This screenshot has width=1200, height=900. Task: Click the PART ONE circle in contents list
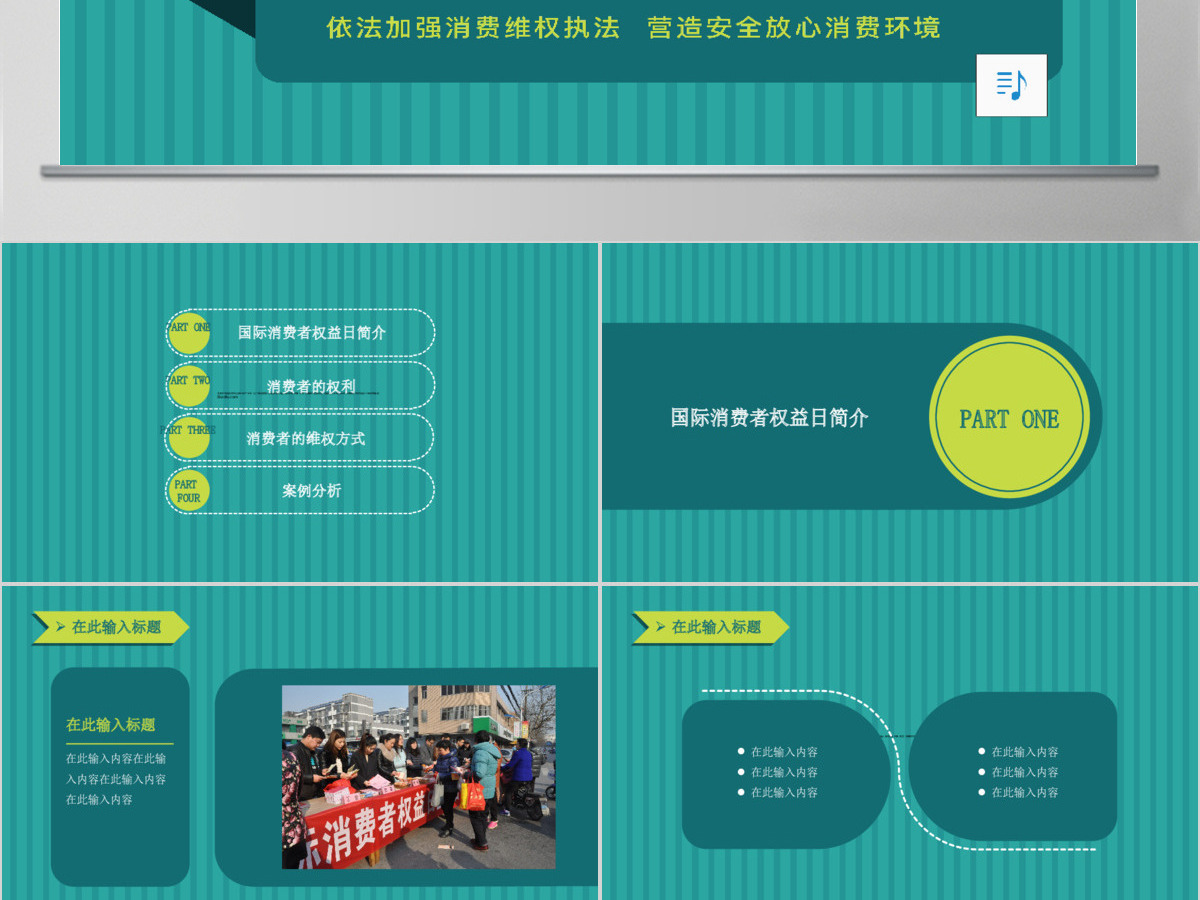tap(188, 333)
